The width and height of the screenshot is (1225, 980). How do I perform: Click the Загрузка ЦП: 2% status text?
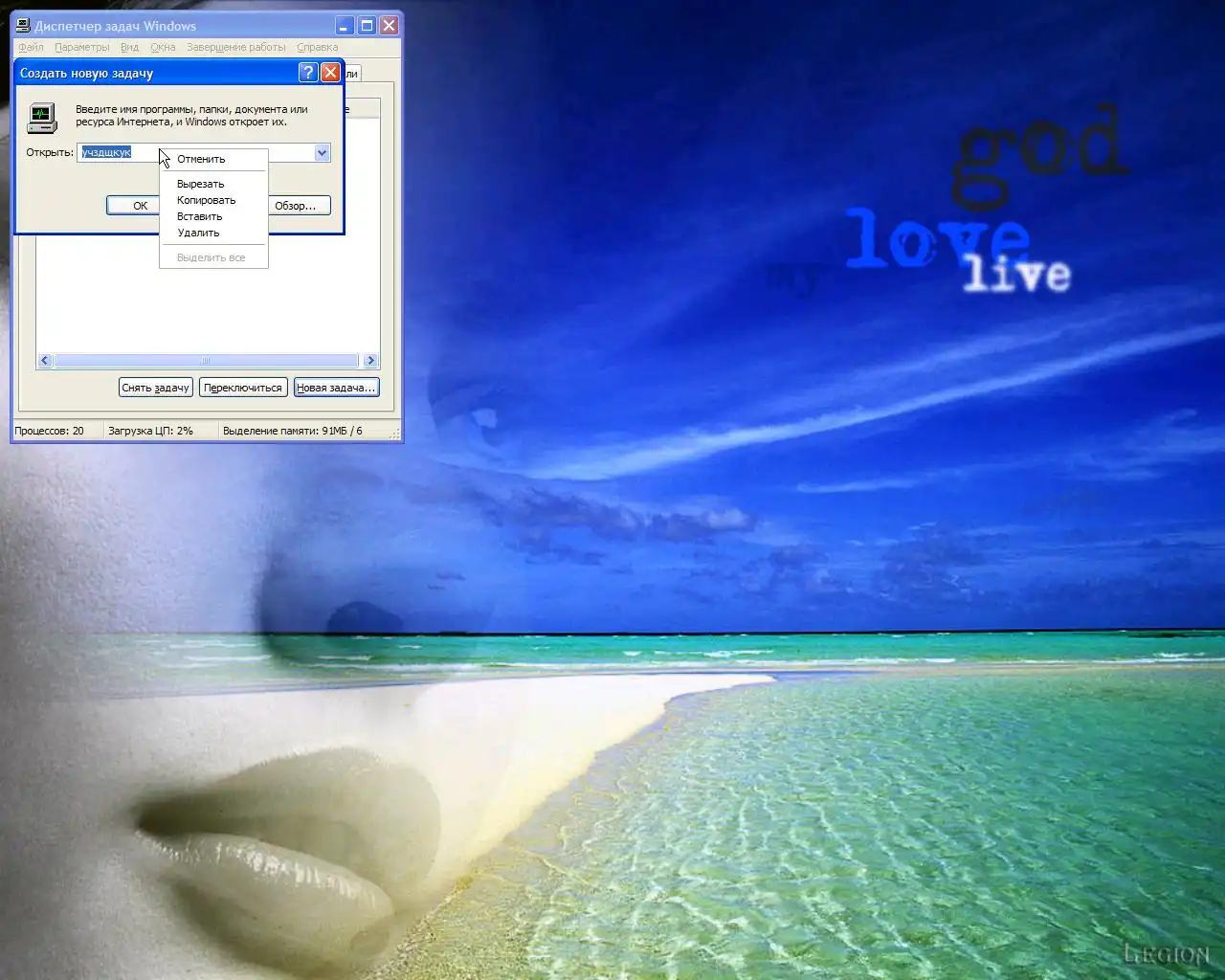coord(150,431)
